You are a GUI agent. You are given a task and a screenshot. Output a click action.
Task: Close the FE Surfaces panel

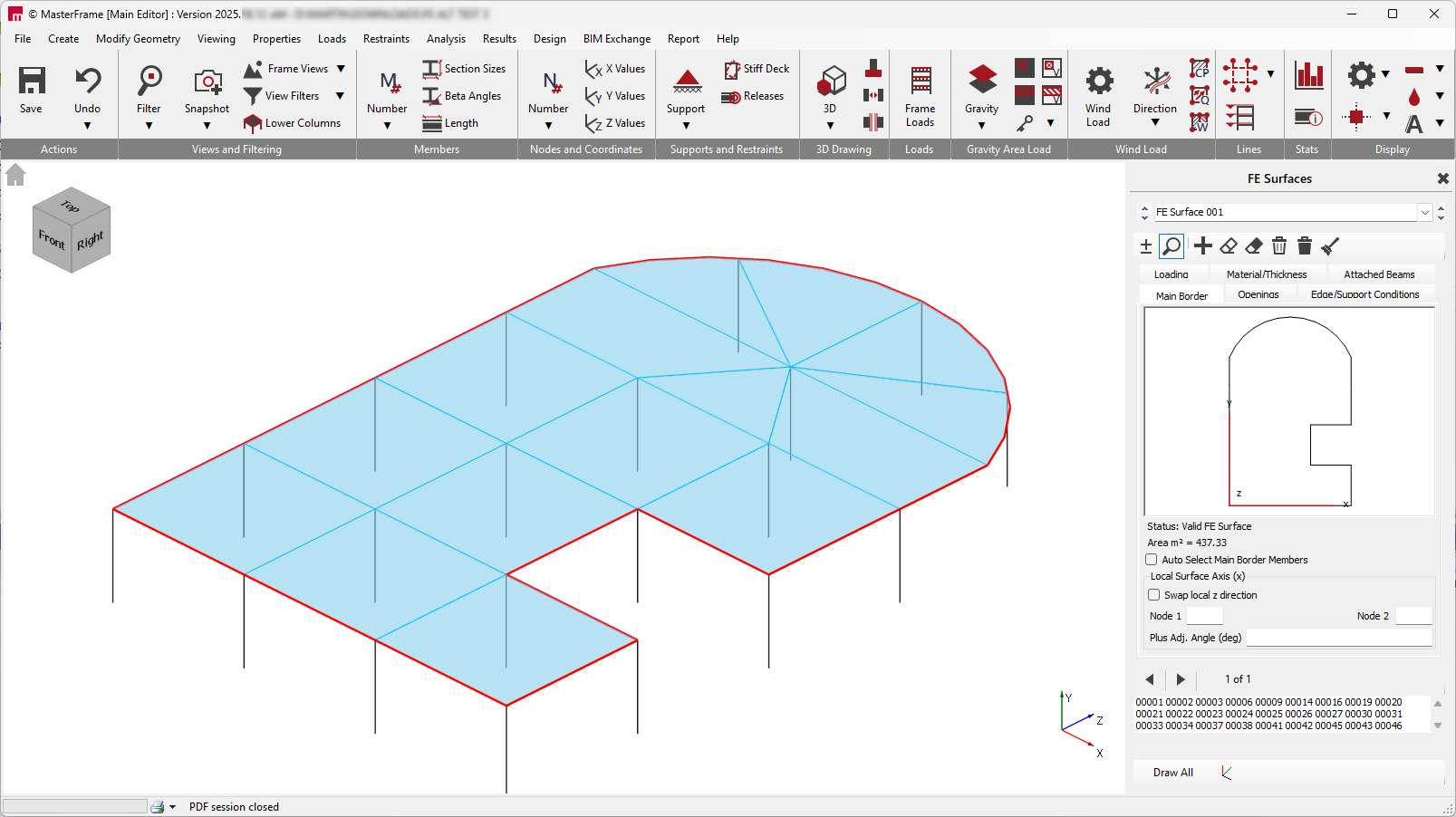coord(1443,178)
